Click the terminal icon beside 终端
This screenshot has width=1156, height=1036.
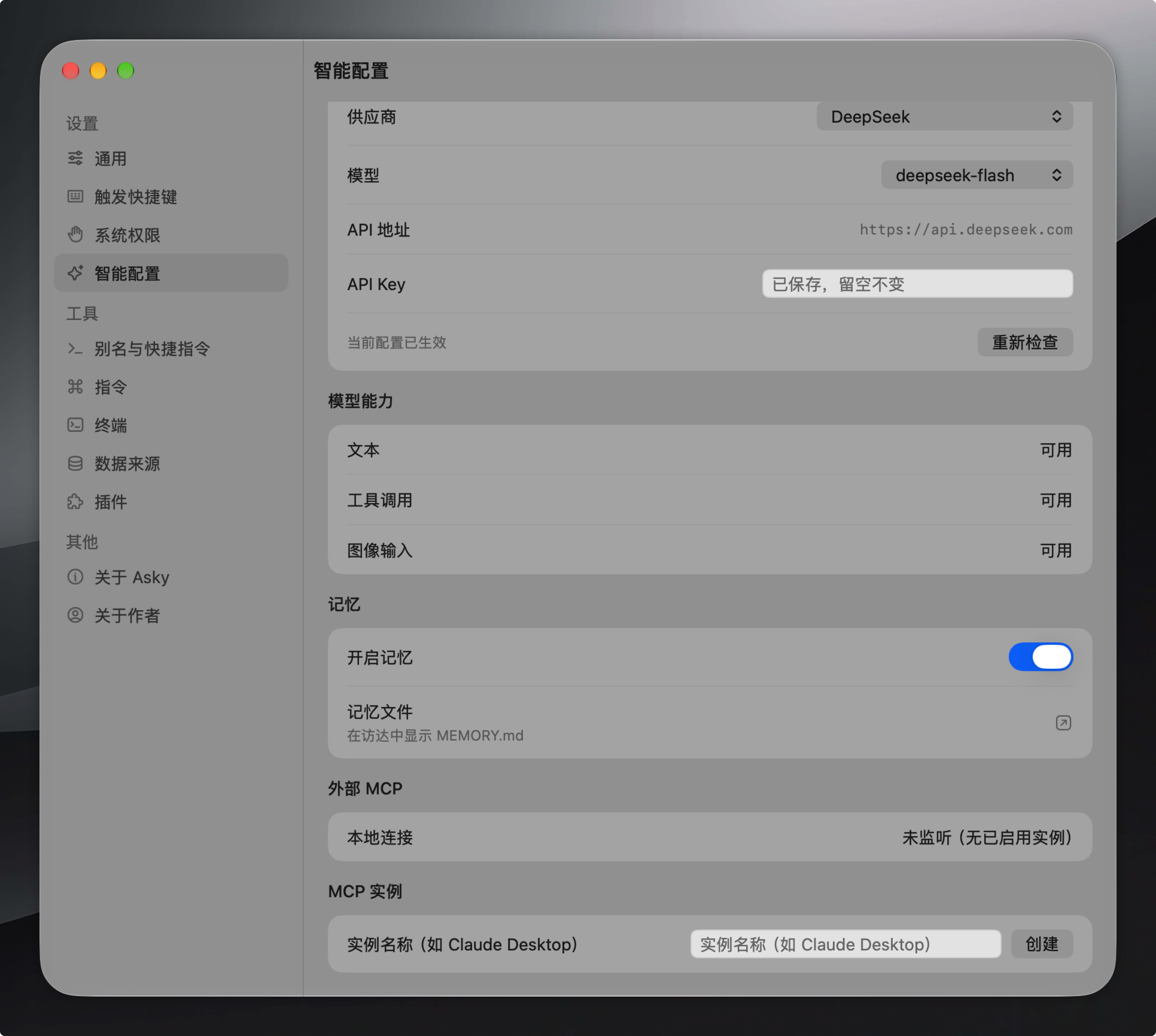75,425
